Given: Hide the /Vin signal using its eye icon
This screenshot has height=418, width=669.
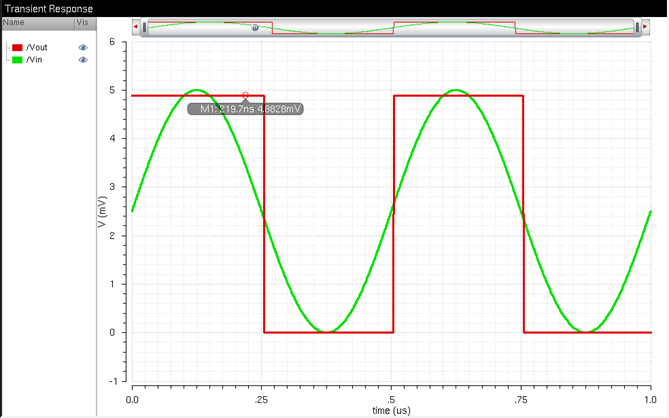Looking at the screenshot, I should [x=83, y=60].
